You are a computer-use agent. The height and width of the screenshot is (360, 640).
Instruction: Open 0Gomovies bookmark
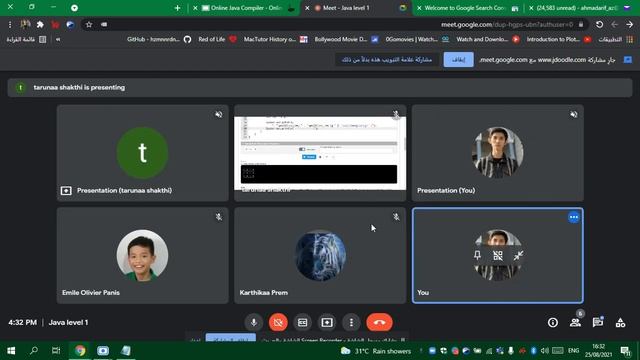417,39
